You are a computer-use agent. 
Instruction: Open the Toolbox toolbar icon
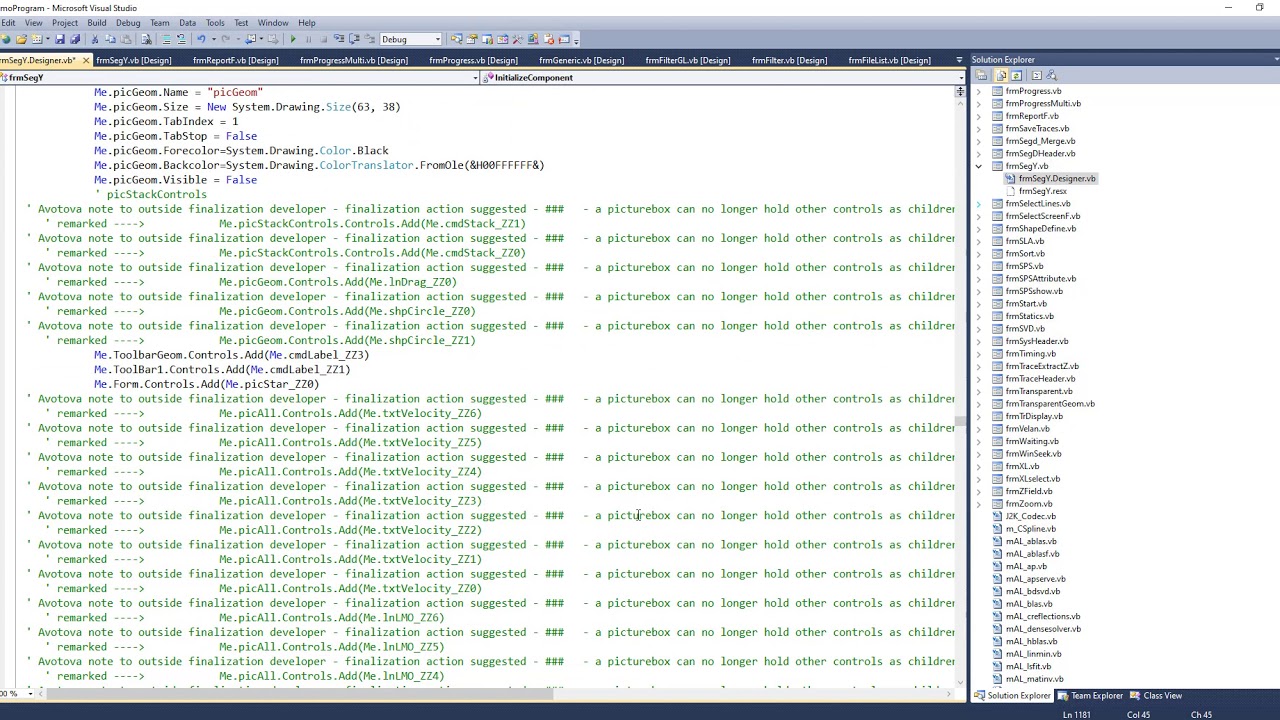pos(517,39)
